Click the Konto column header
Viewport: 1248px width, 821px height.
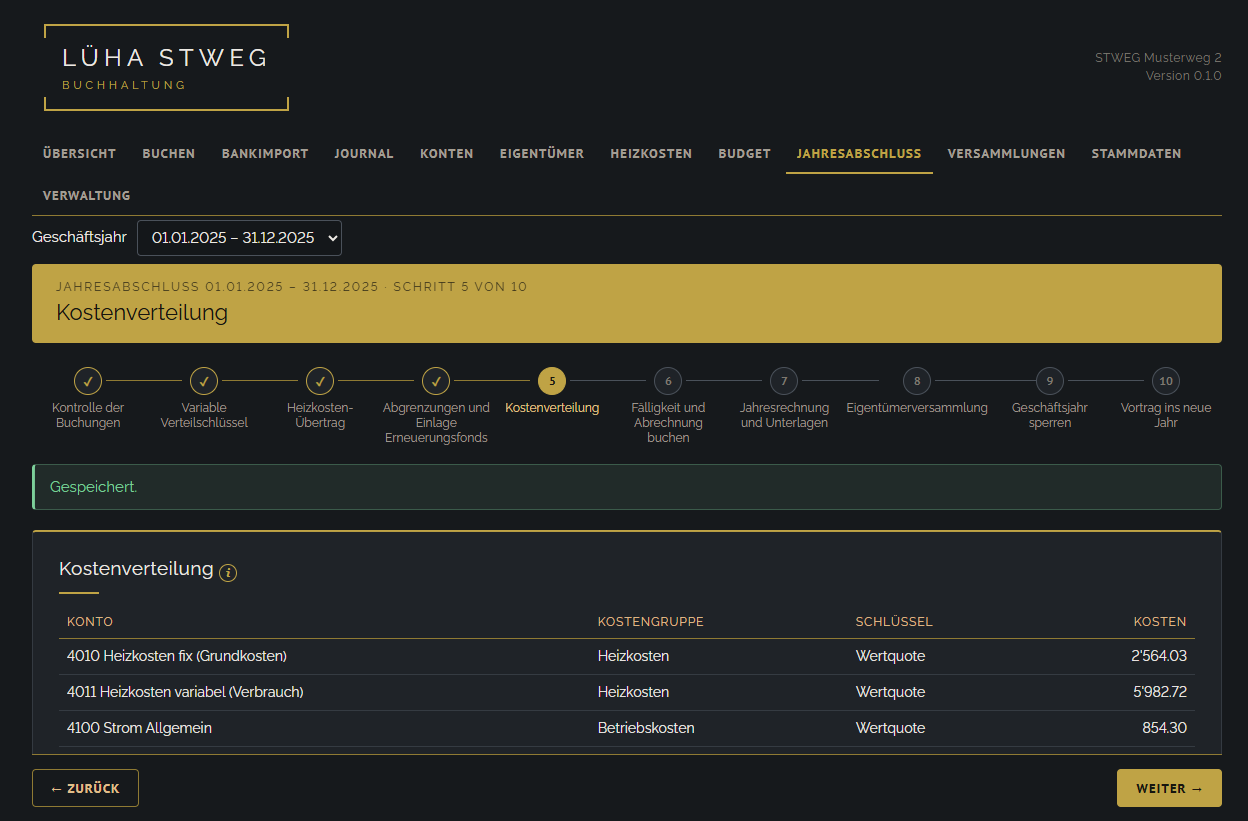pyautogui.click(x=90, y=622)
